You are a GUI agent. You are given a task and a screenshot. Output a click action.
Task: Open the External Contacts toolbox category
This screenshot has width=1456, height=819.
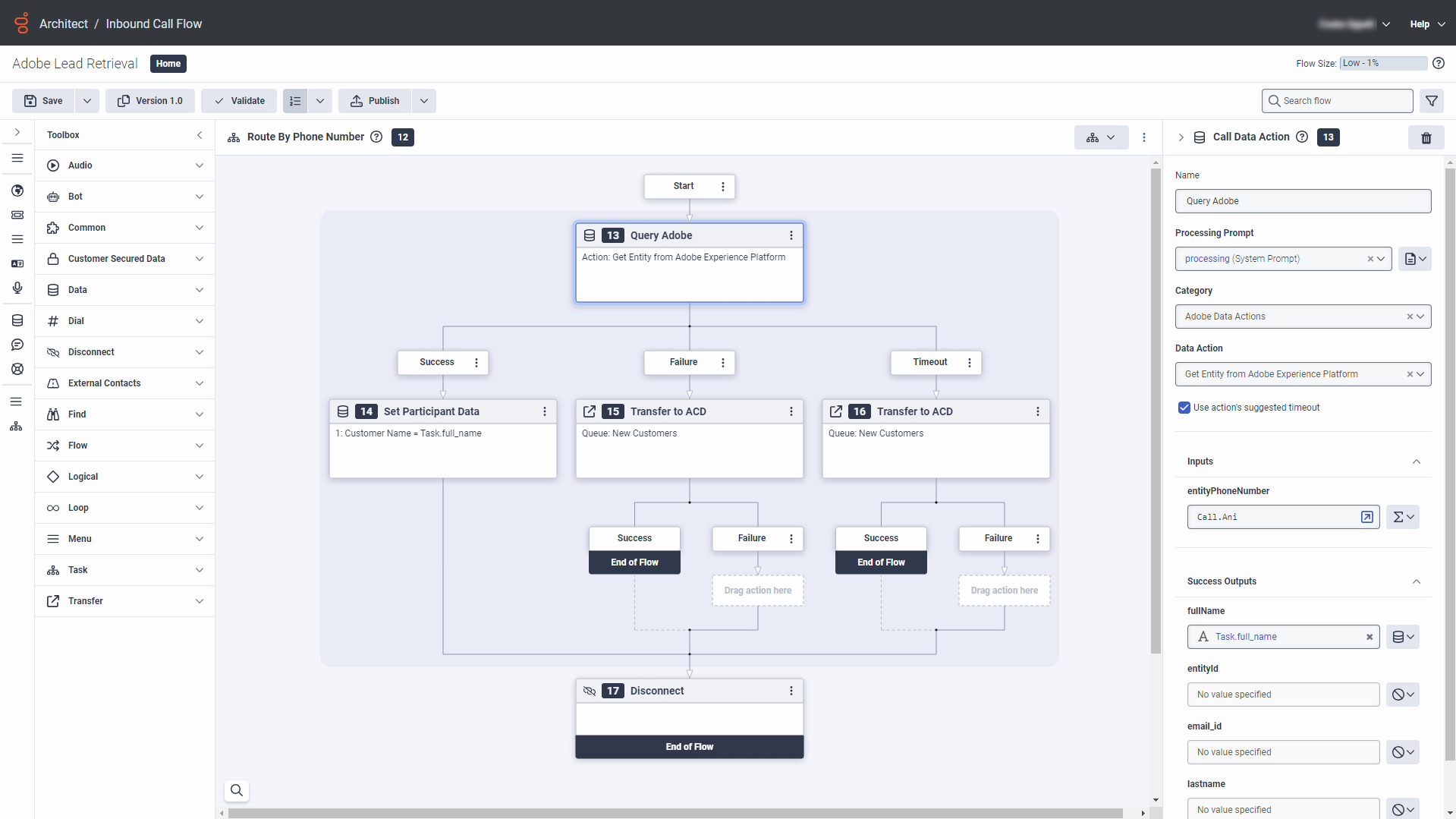(124, 383)
